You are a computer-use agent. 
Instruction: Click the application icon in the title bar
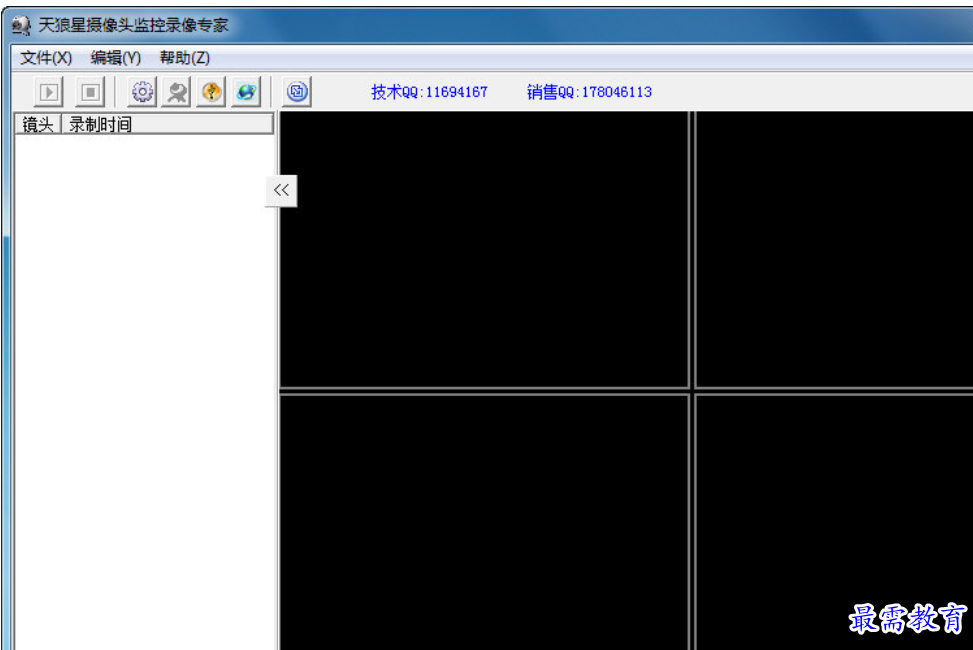coord(21,25)
